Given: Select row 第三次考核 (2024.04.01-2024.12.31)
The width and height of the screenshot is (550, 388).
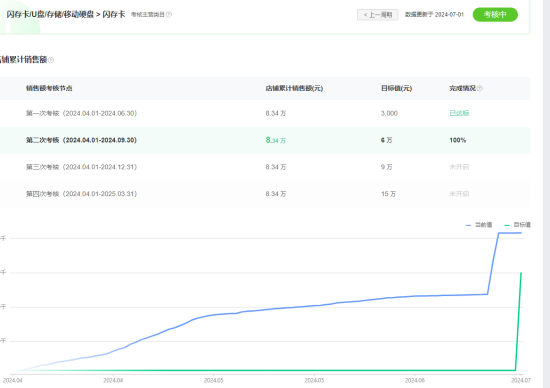Looking at the screenshot, I should pos(265,167).
